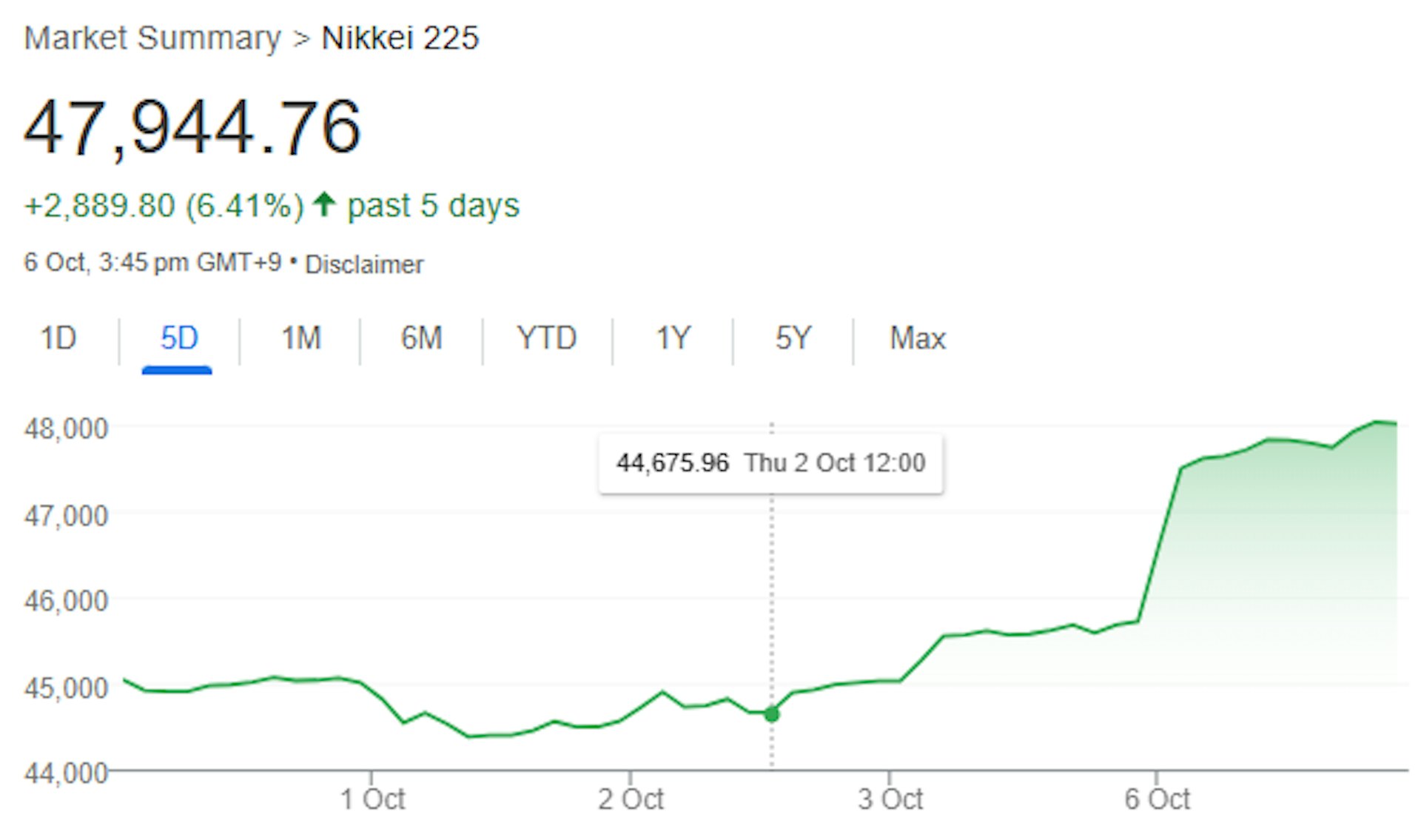Show the 6M chart range
The image size is (1421, 840).
[421, 339]
